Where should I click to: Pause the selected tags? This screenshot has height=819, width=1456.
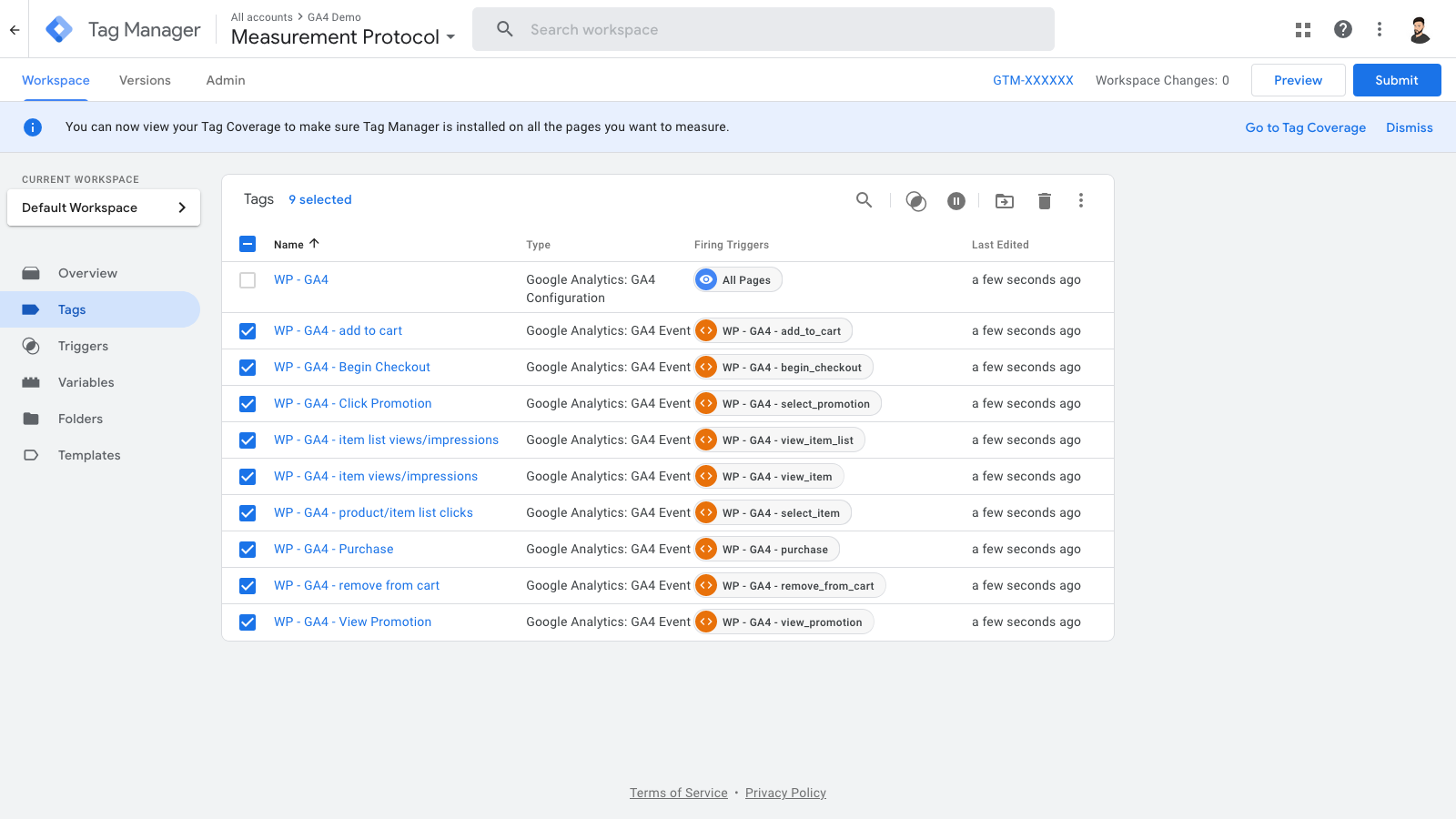click(x=956, y=201)
